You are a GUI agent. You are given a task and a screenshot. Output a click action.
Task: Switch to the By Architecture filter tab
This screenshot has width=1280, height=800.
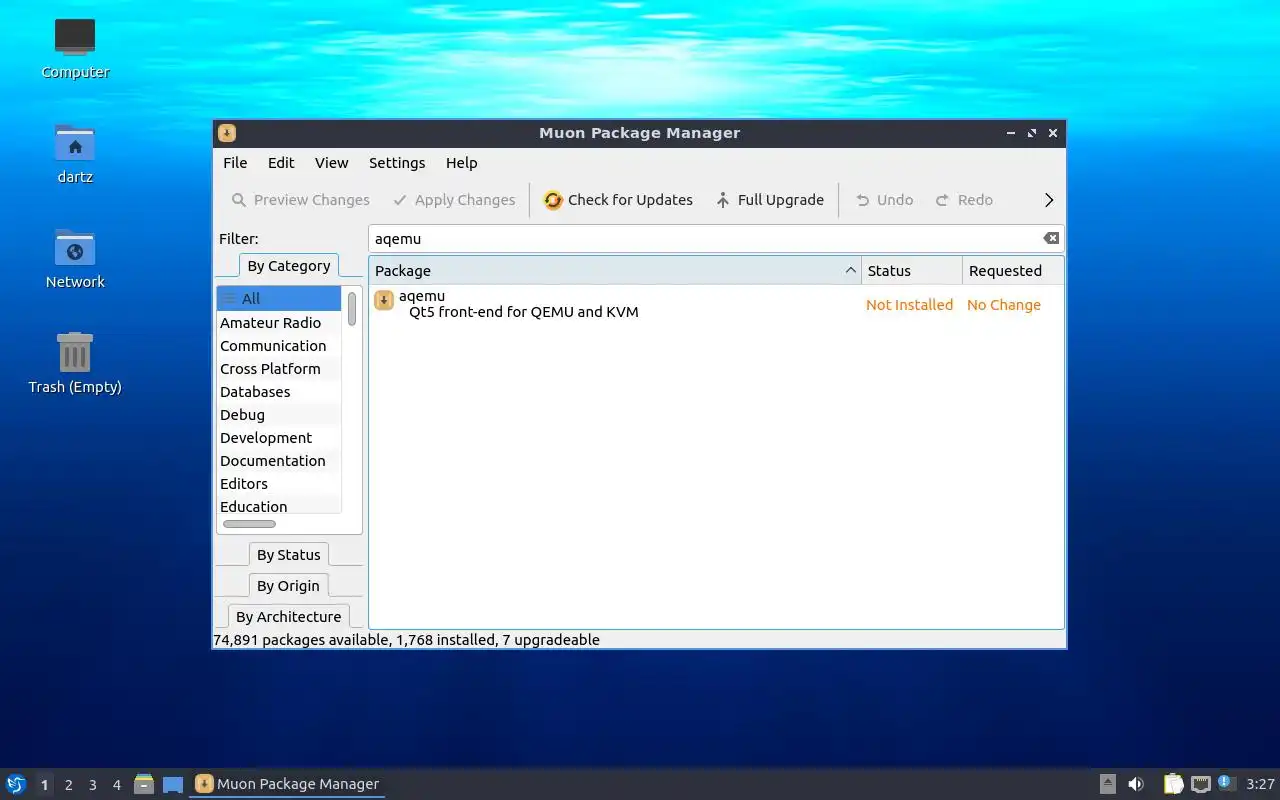[x=289, y=617]
